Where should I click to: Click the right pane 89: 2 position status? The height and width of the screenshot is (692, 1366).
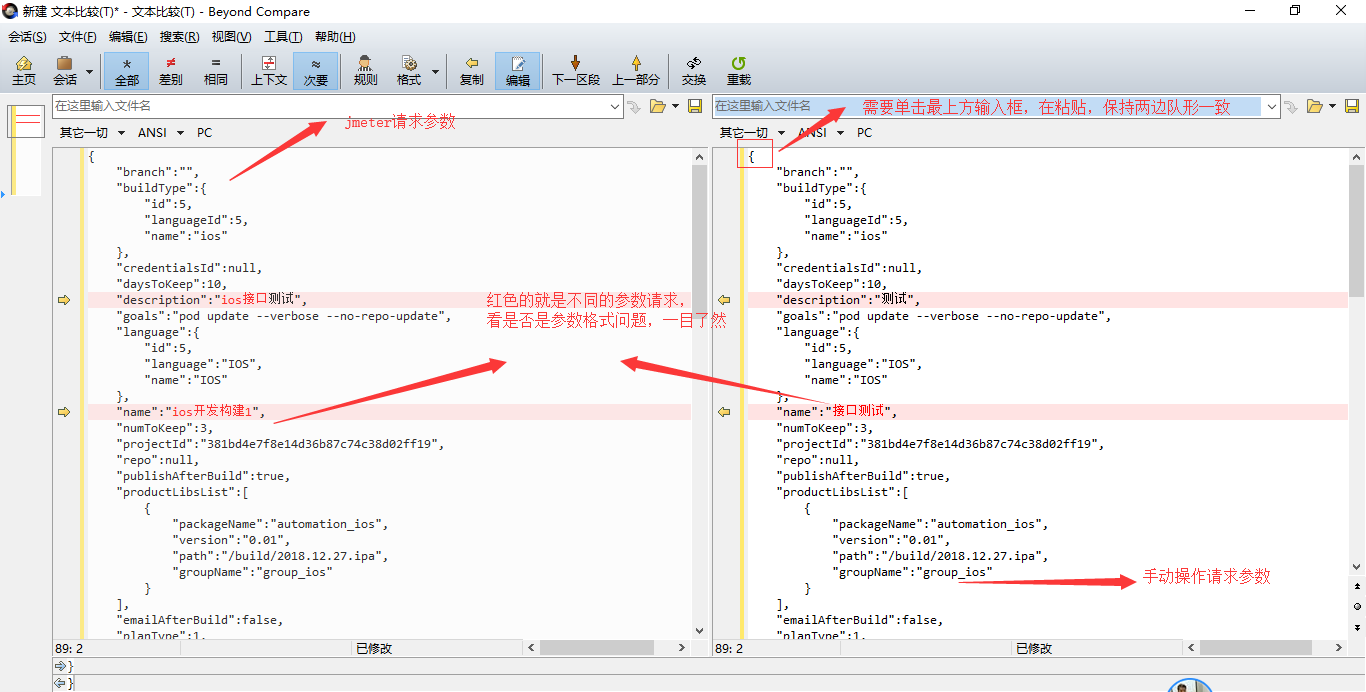click(x=728, y=648)
